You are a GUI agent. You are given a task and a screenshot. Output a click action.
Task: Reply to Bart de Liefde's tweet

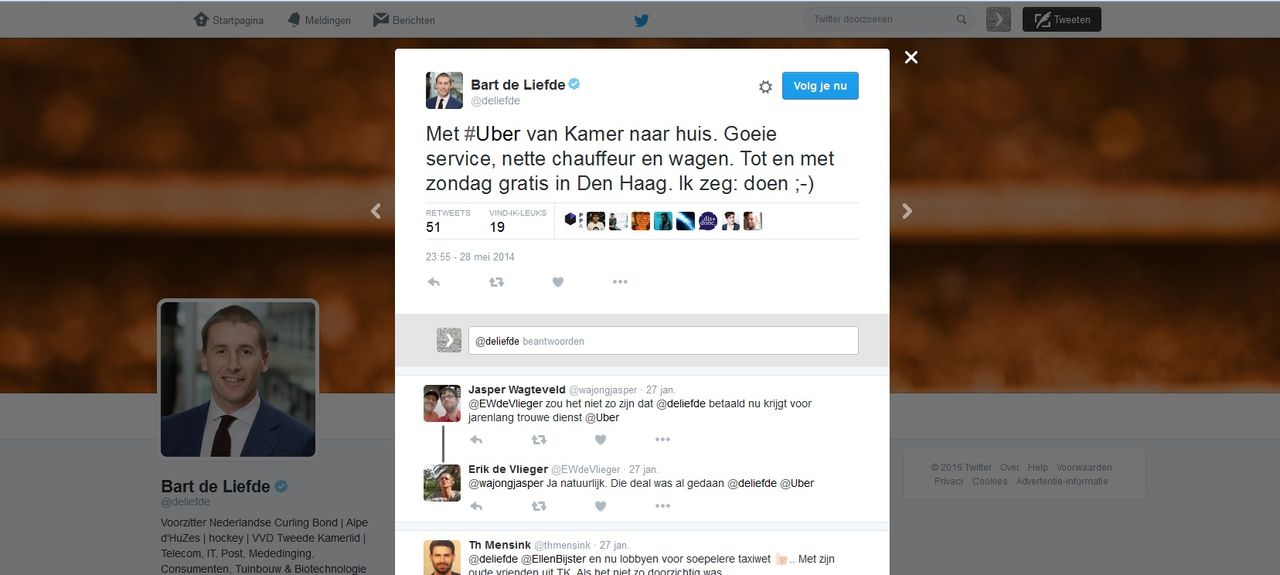433,282
